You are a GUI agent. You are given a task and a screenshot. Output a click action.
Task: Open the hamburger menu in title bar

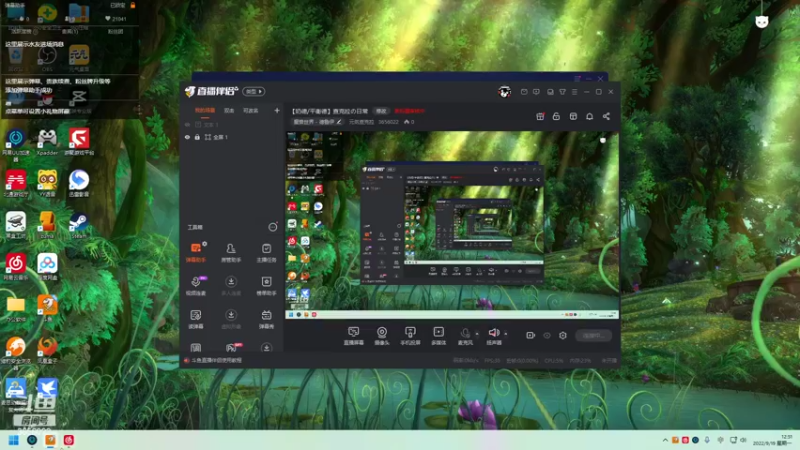coord(574,92)
